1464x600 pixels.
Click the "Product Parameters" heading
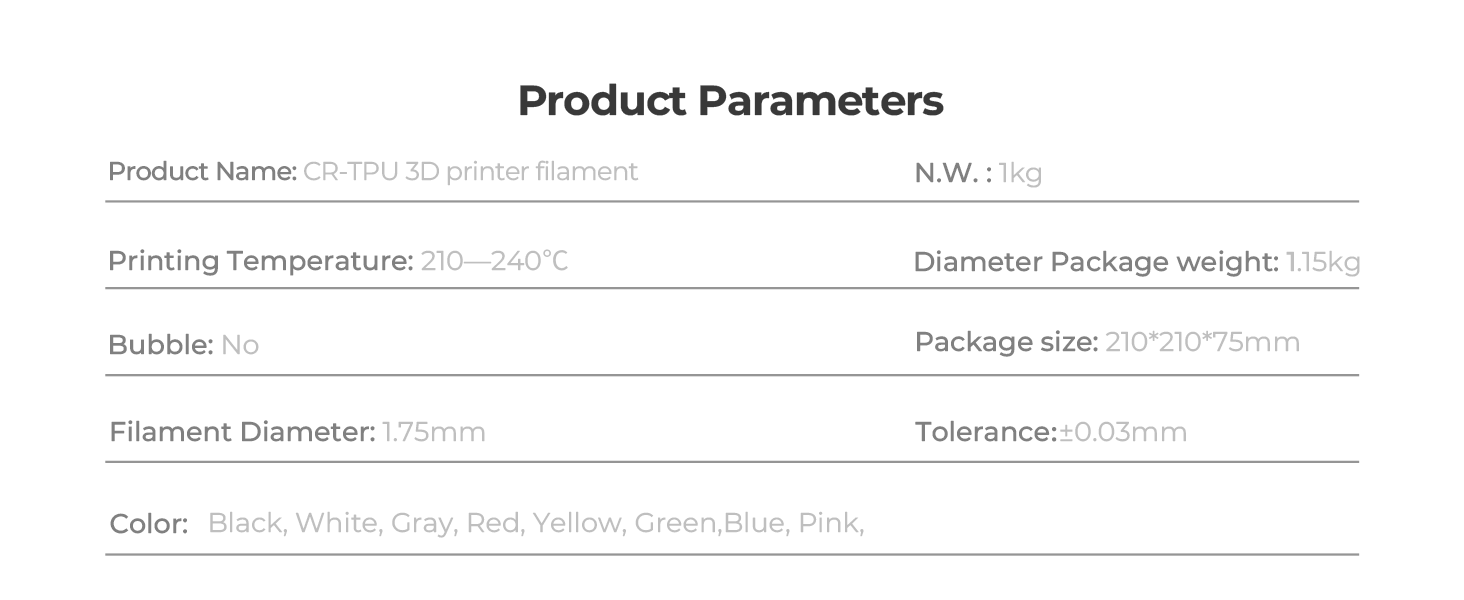pos(730,101)
